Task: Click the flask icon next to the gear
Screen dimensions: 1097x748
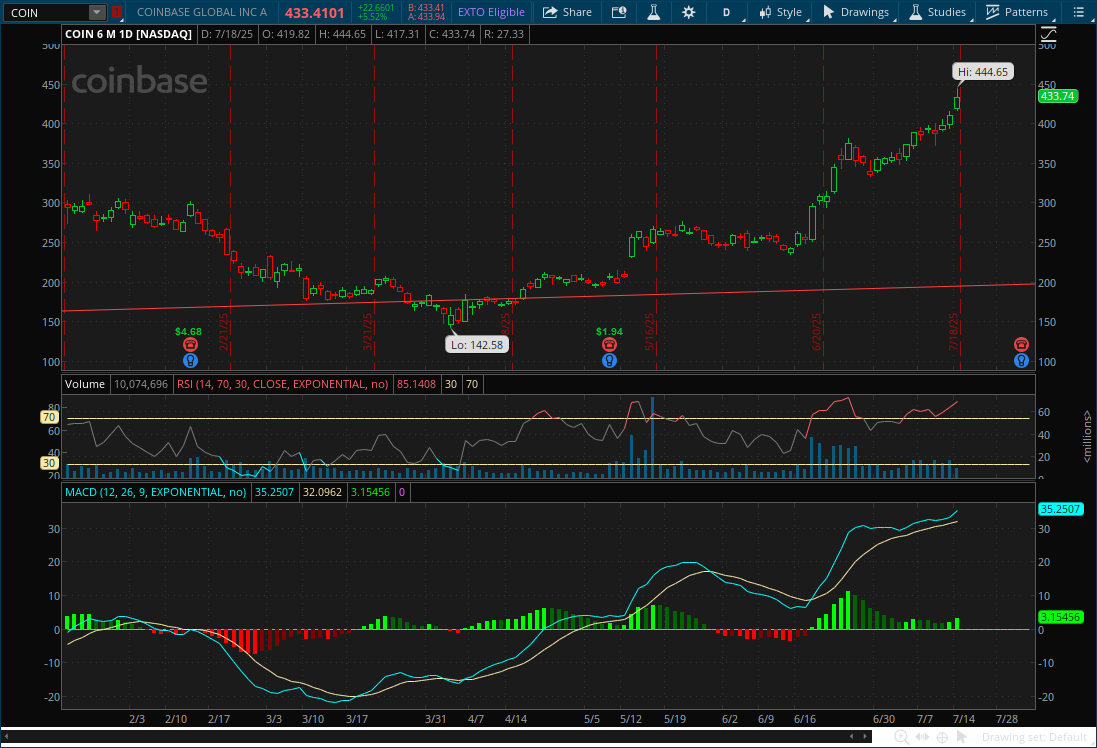Action: pos(653,12)
